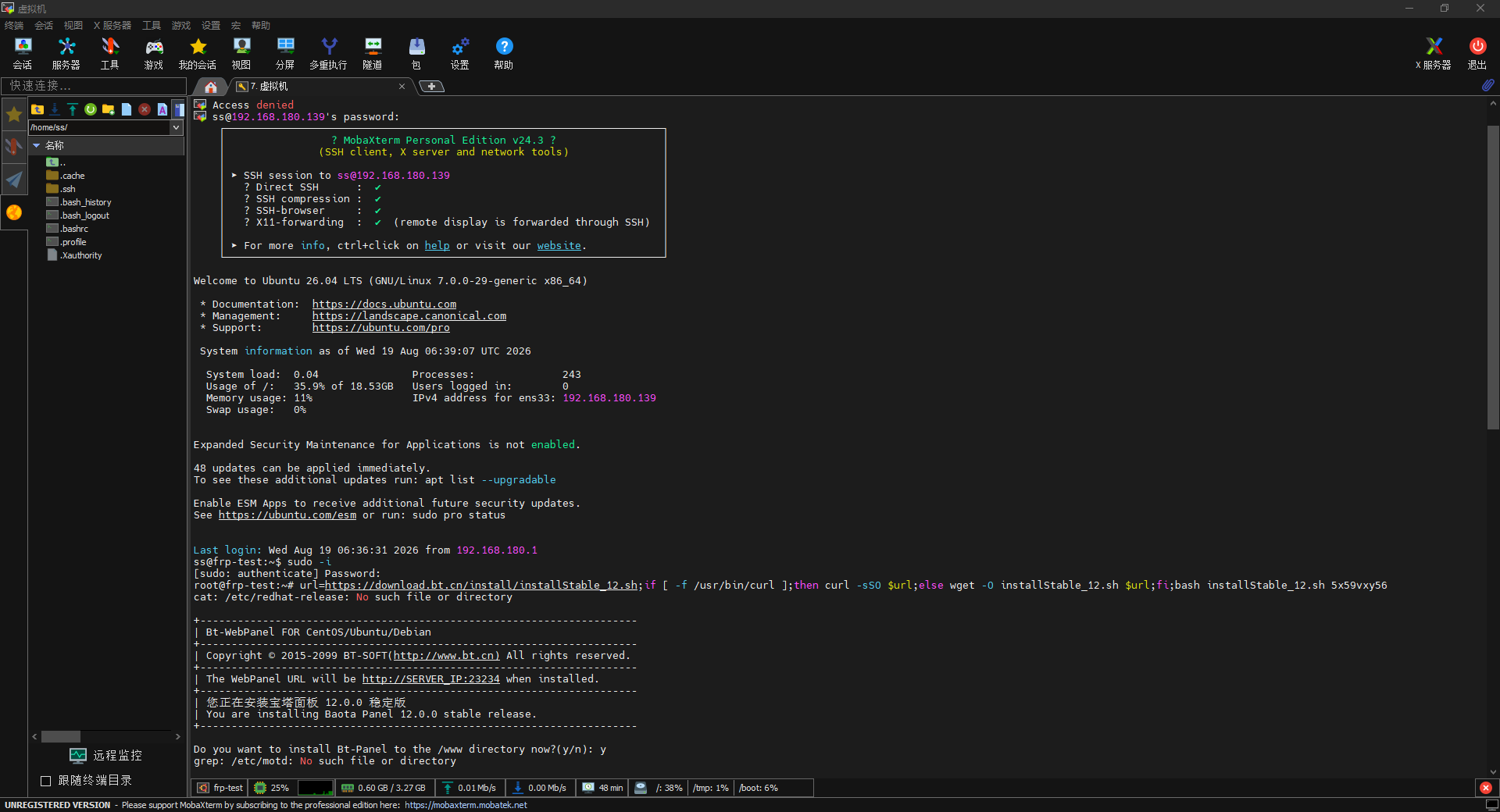Open the Settings (设置) gears toolbar icon
1500x812 pixels.
[460, 54]
